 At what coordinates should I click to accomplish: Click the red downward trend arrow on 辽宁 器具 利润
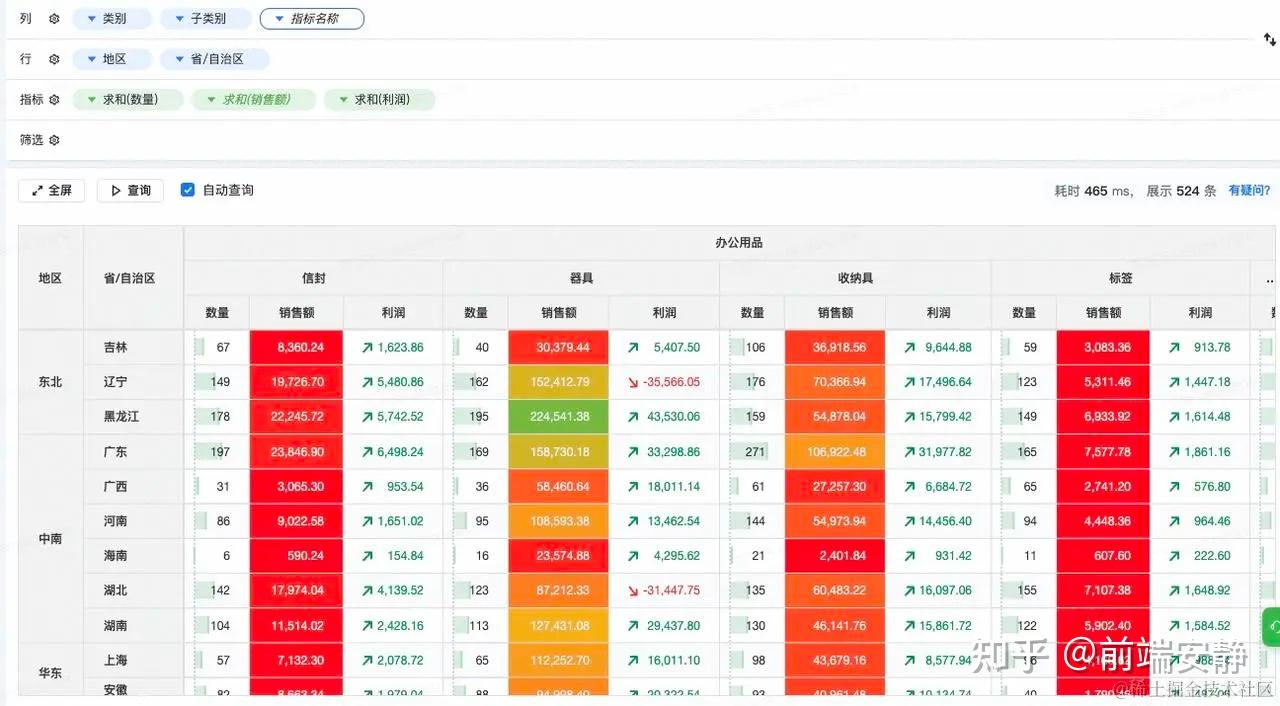[634, 381]
